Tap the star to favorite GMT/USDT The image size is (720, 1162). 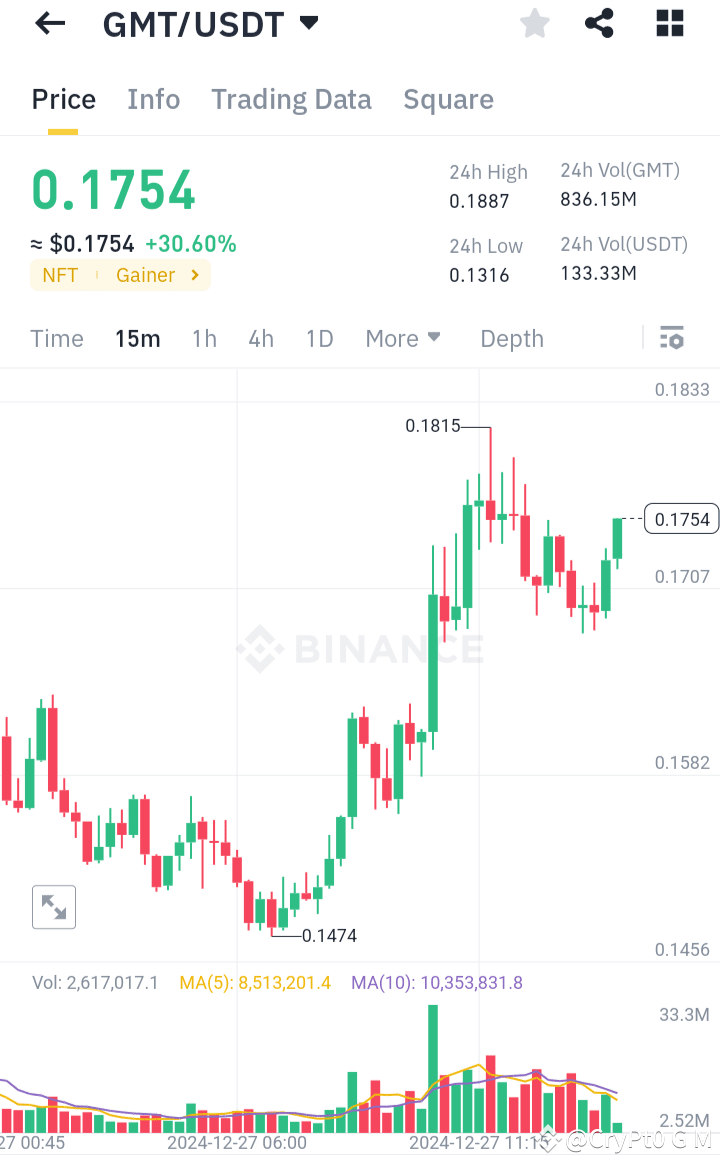pyautogui.click(x=534, y=23)
